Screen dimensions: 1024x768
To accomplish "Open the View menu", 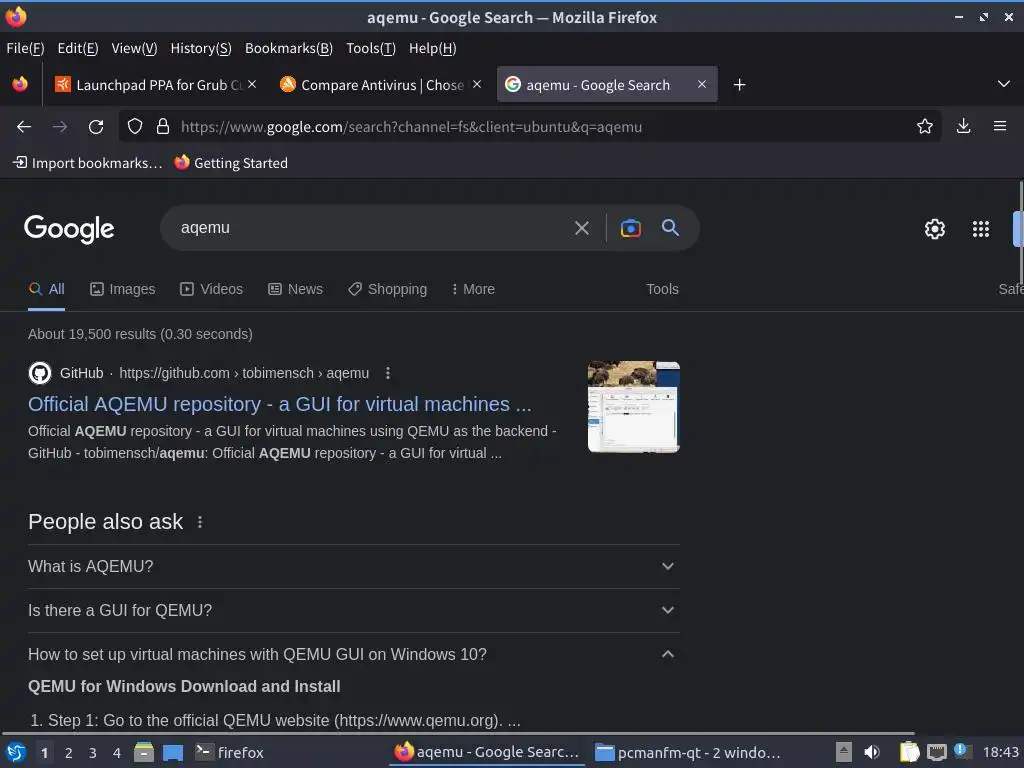I will click(135, 48).
